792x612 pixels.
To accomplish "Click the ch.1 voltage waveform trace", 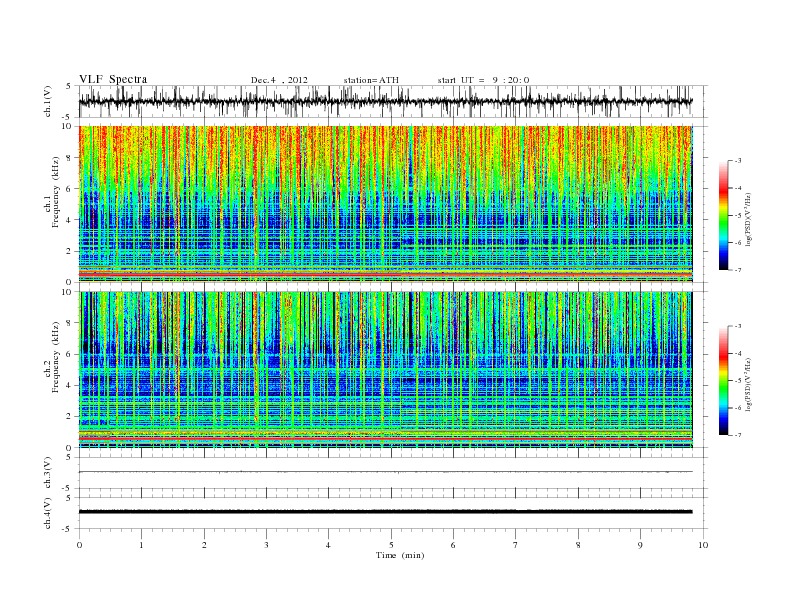I will point(385,101).
